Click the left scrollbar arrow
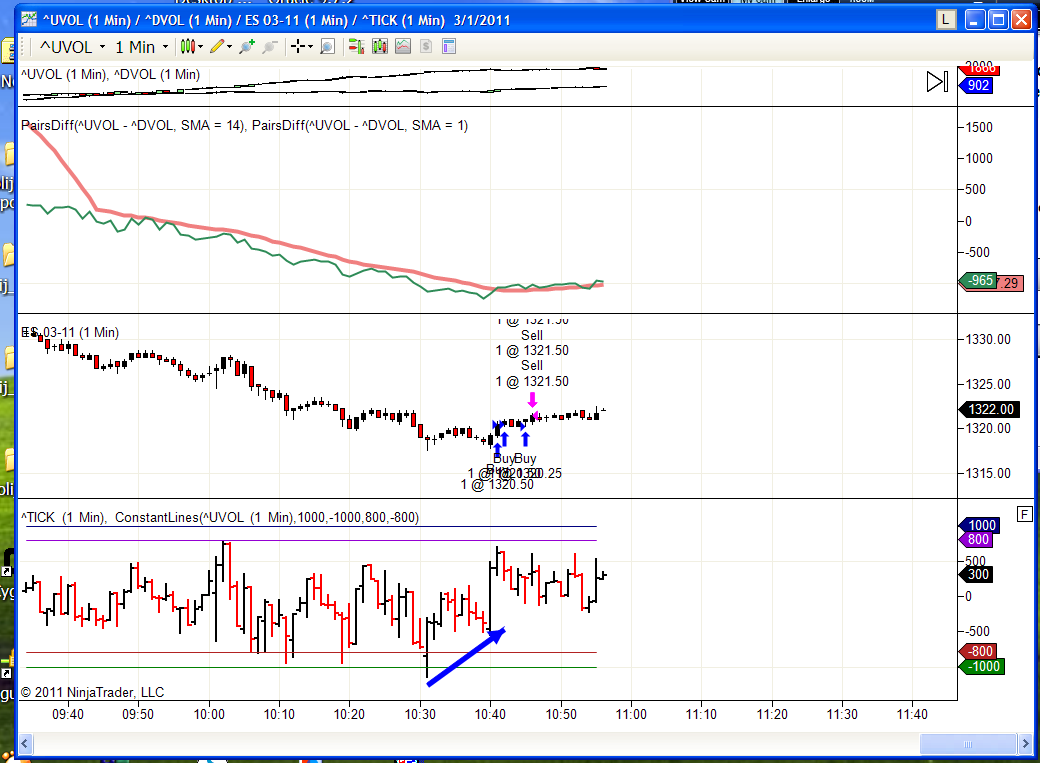The image size is (1040, 763). point(25,743)
